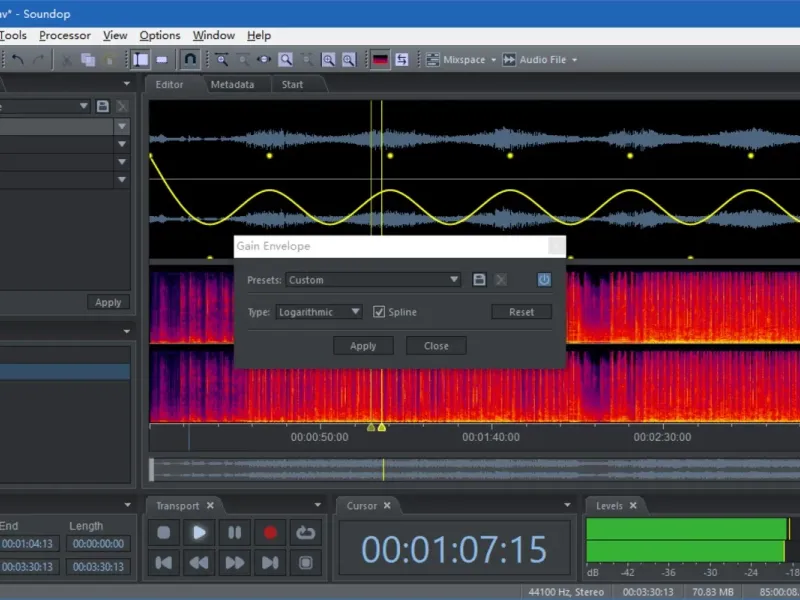The image size is (800, 600).
Task: Click the red Record button
Action: point(270,533)
